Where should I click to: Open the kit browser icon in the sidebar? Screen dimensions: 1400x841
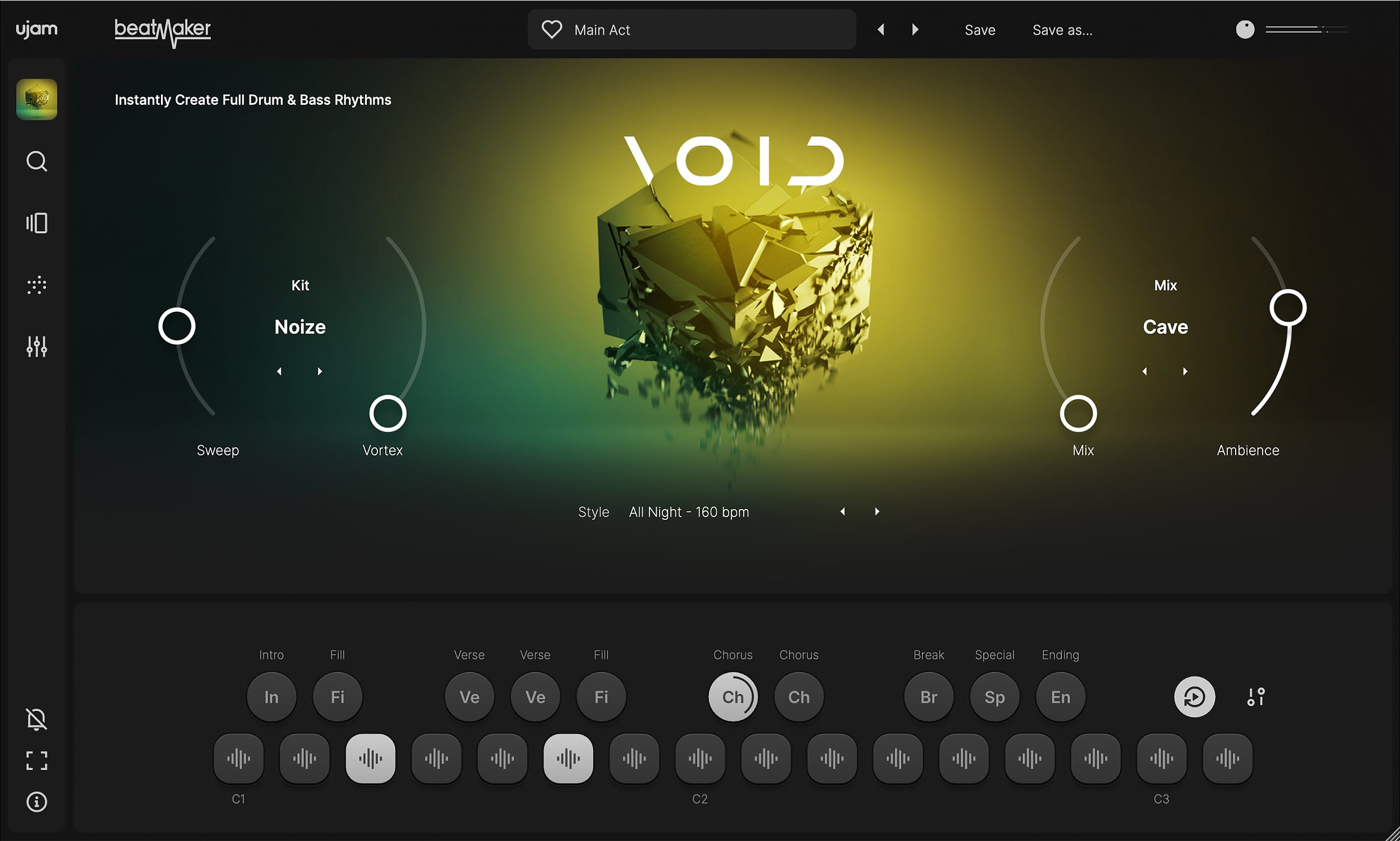click(36, 223)
